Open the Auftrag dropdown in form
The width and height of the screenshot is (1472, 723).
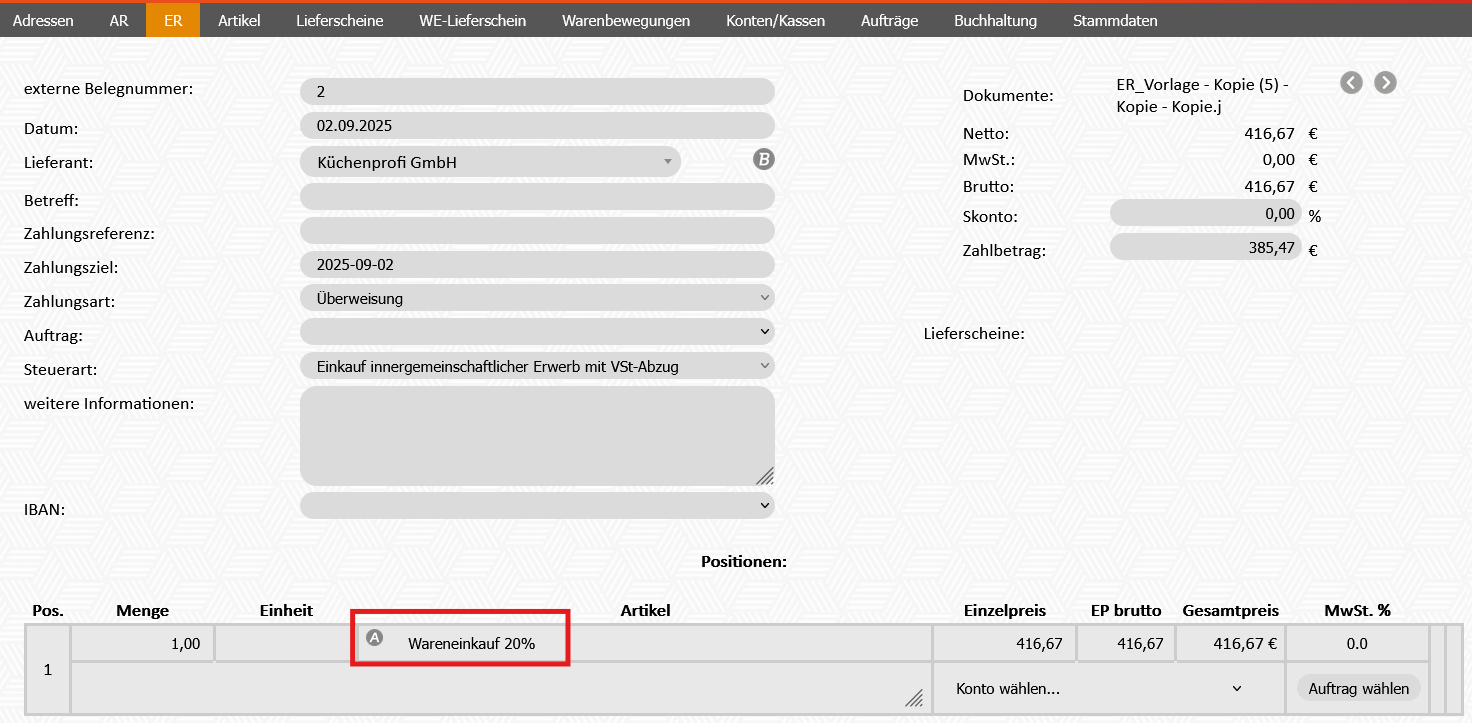(537, 331)
